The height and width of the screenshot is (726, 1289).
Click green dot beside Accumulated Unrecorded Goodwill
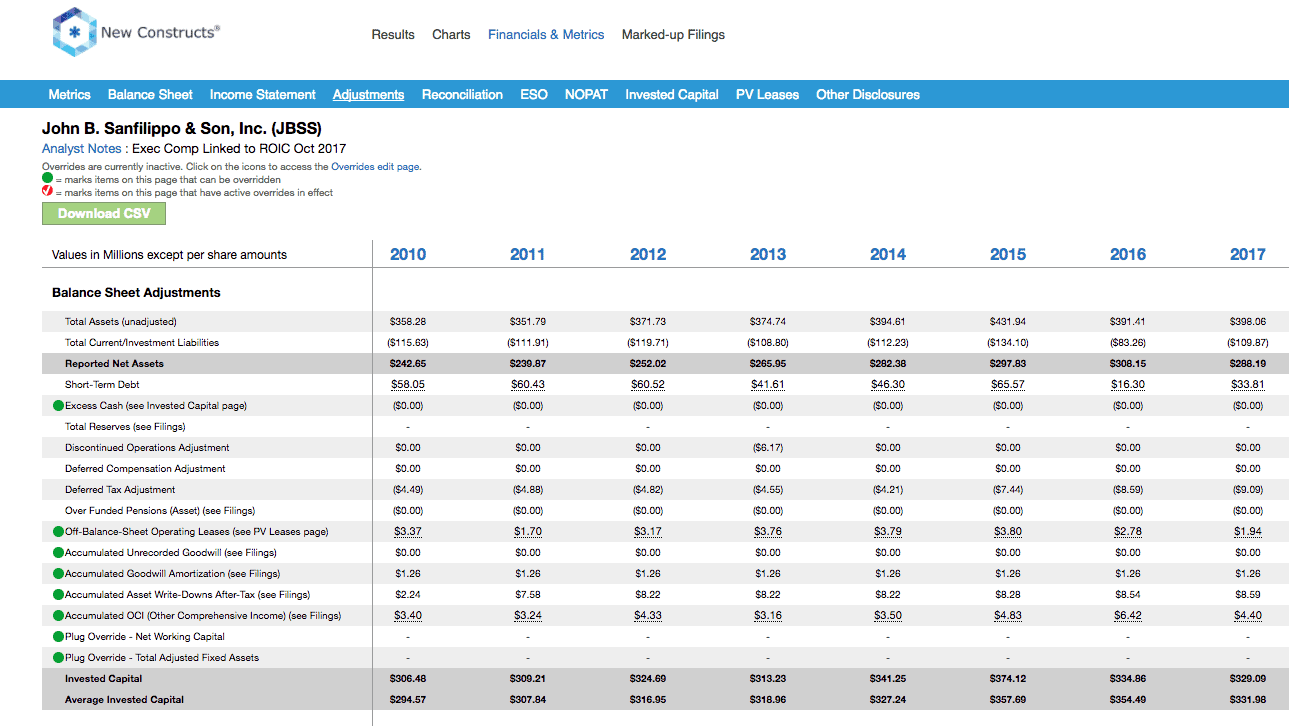click(x=58, y=553)
